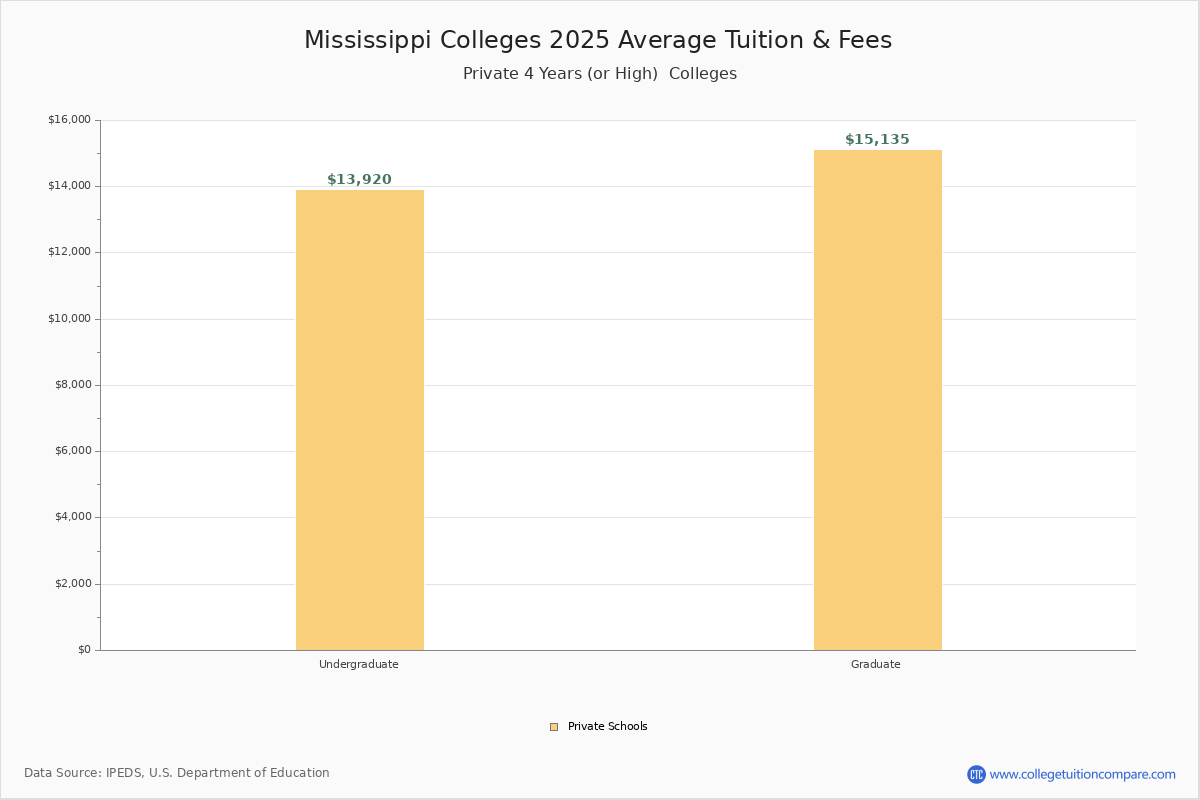Open the www.collegetuitioncompare.com link
The image size is (1200, 800).
tap(1082, 774)
